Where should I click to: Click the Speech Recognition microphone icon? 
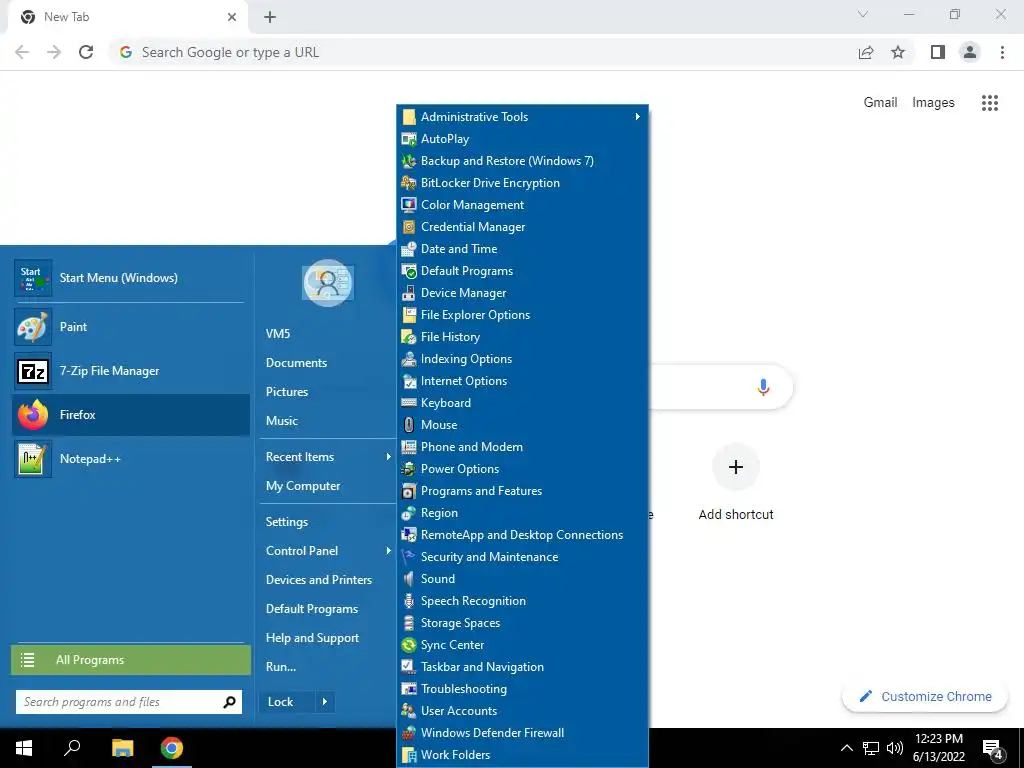[409, 601]
